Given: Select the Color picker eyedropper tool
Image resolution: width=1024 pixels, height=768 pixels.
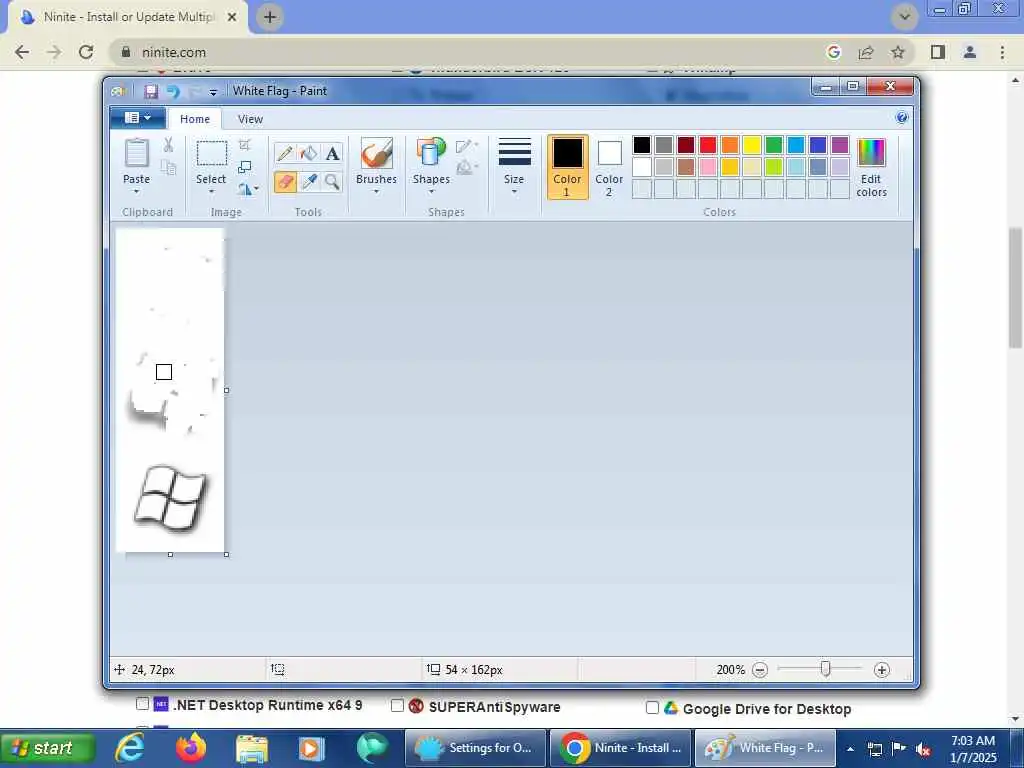Looking at the screenshot, I should tap(308, 182).
